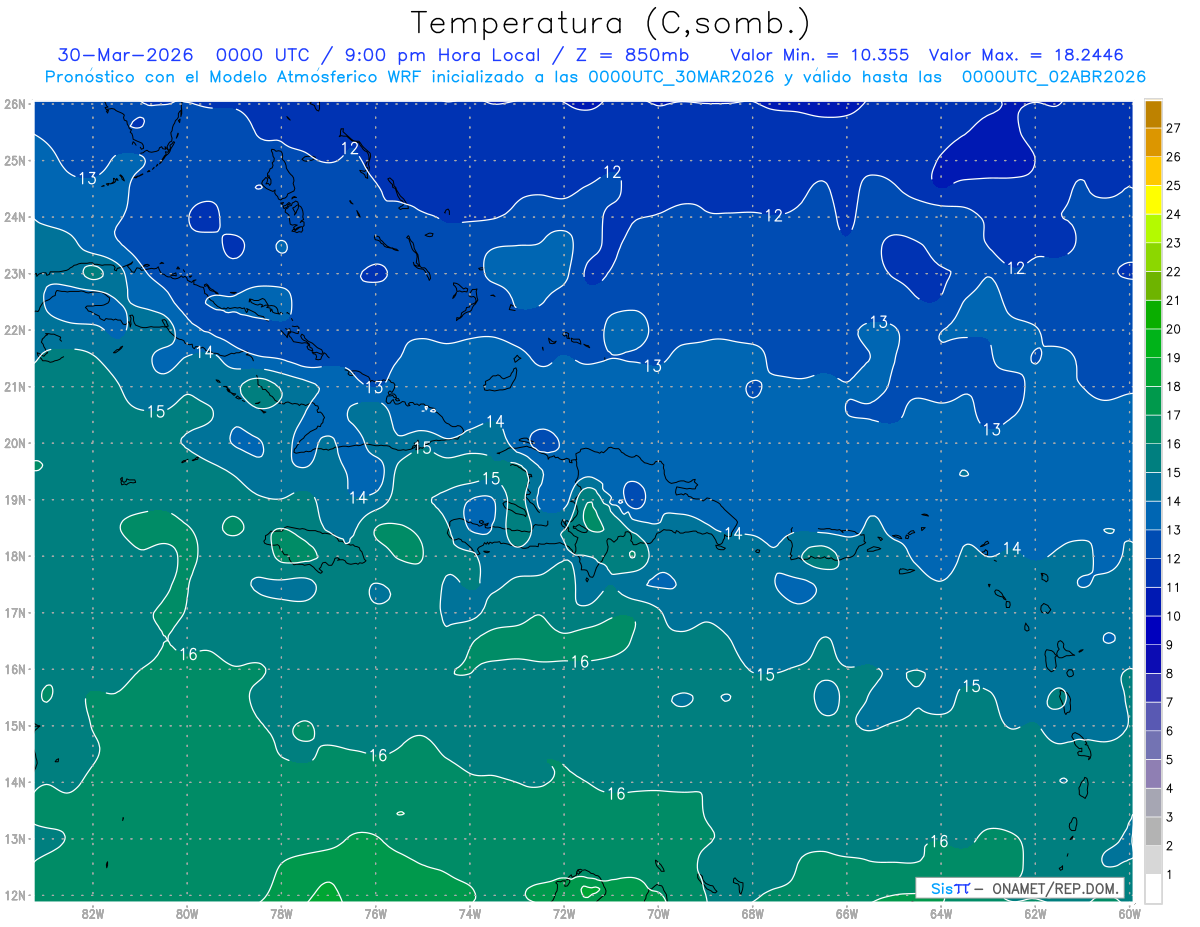
Task: Click the SisPI ONAMET/REP.DOM. watermark
Action: [1020, 888]
